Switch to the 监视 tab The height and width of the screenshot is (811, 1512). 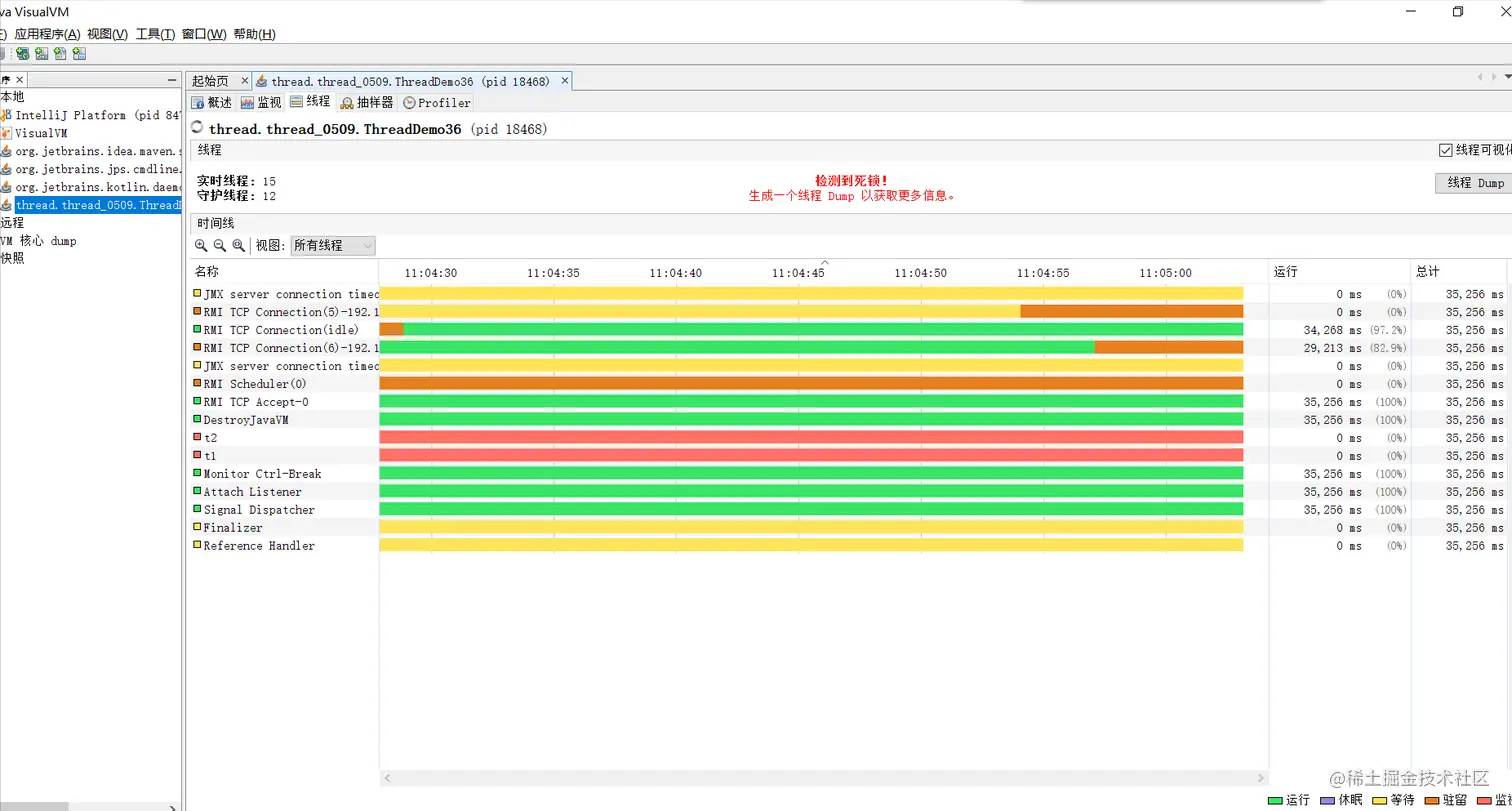point(262,102)
